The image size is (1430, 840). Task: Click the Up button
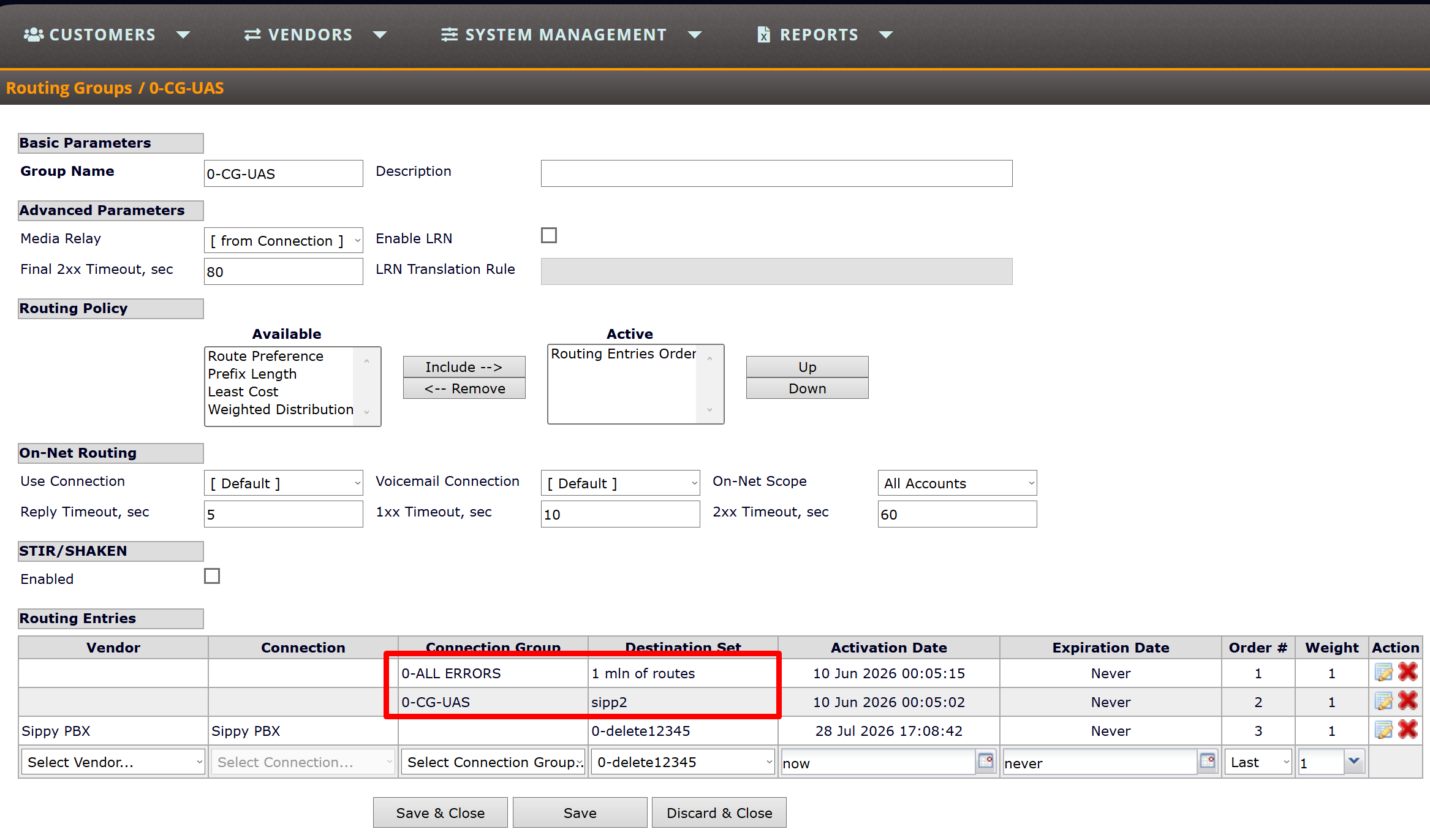(807, 367)
